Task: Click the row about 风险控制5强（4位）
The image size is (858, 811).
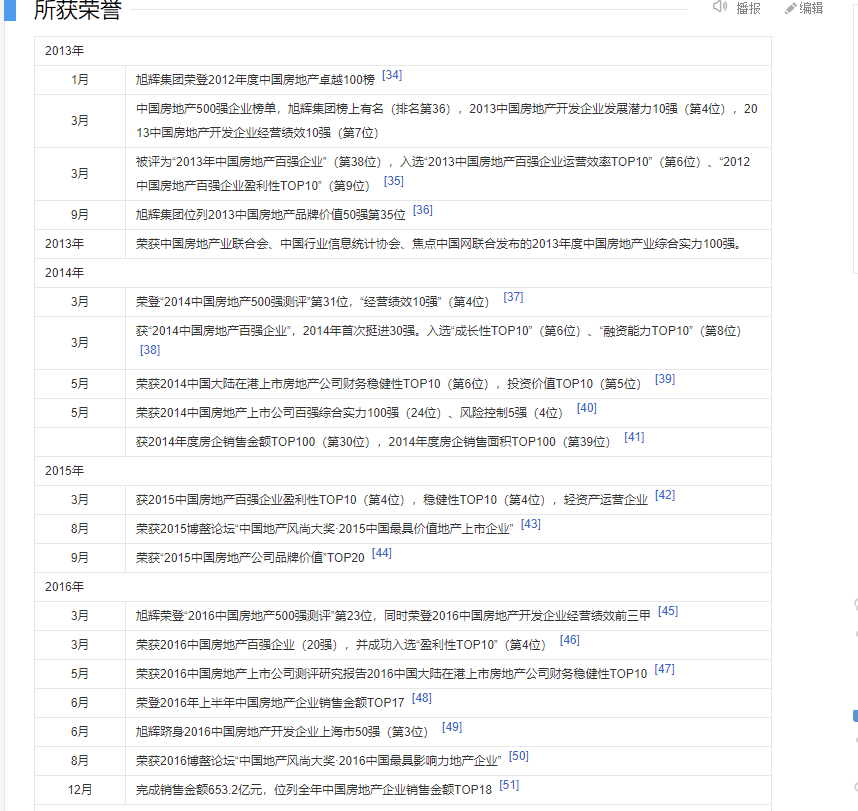Action: (x=403, y=413)
